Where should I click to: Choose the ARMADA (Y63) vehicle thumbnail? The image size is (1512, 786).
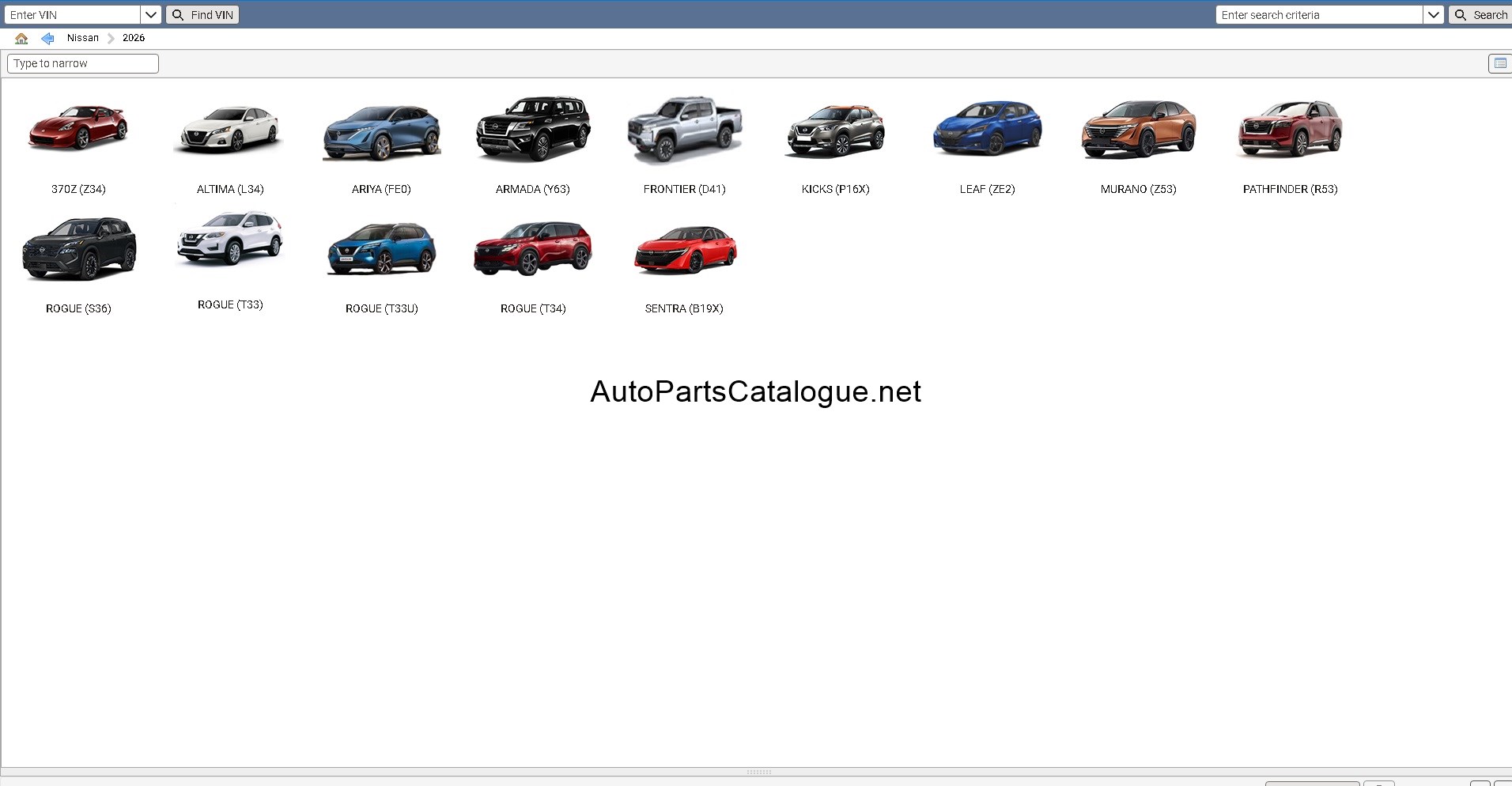[533, 128]
